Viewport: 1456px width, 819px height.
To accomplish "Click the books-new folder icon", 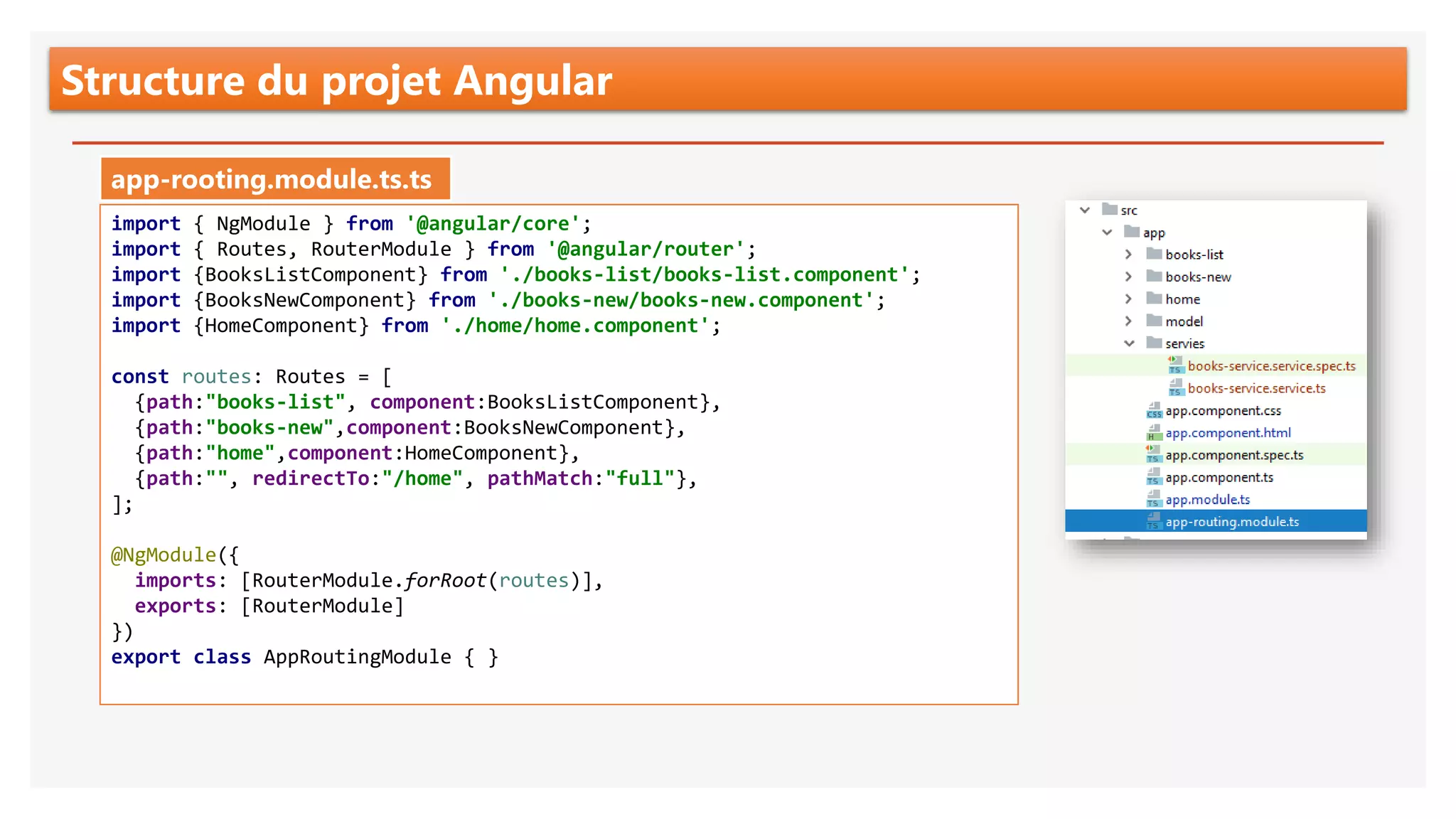I will 1154,276.
